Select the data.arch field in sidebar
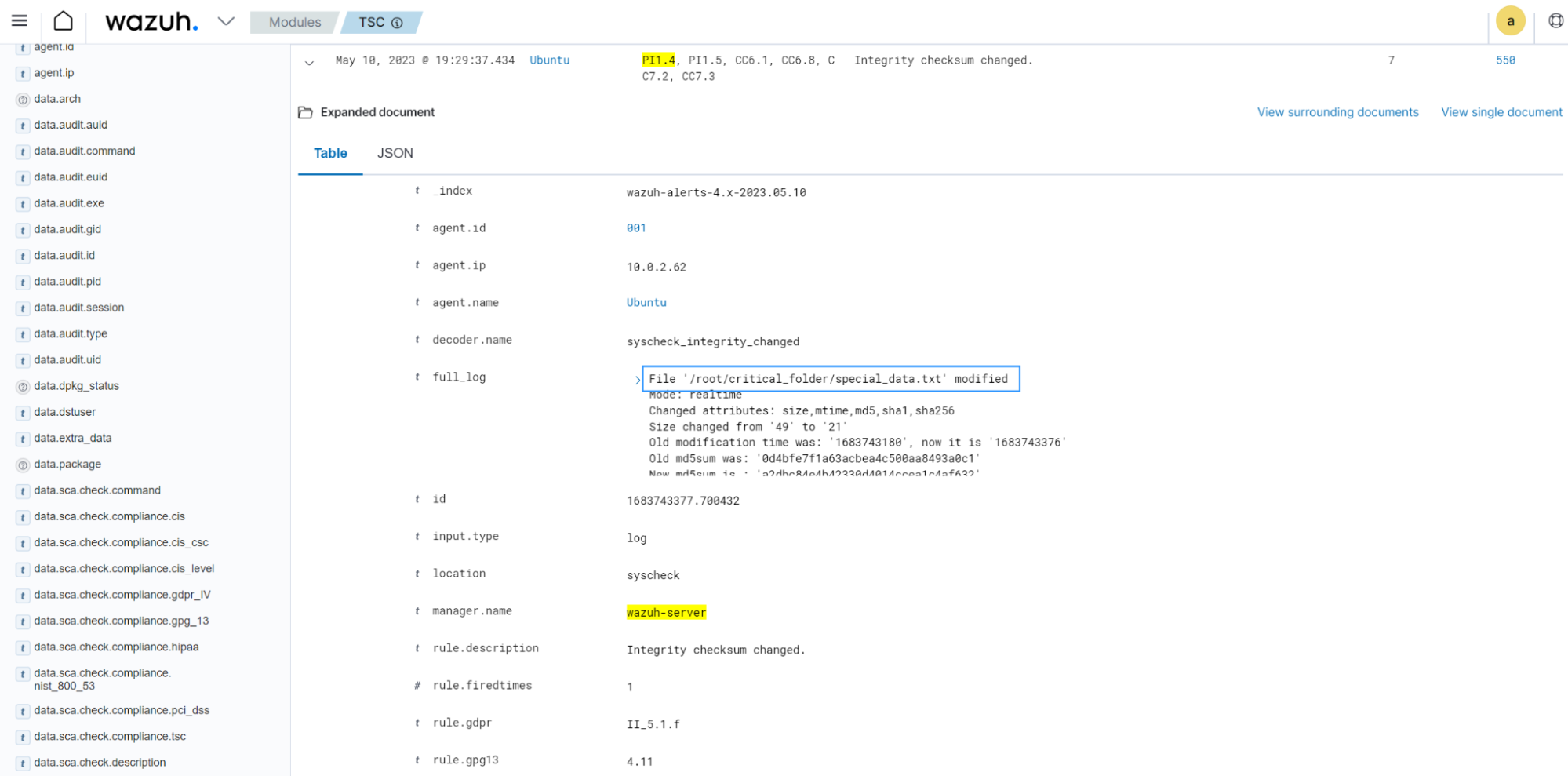1568x776 pixels. [x=56, y=99]
